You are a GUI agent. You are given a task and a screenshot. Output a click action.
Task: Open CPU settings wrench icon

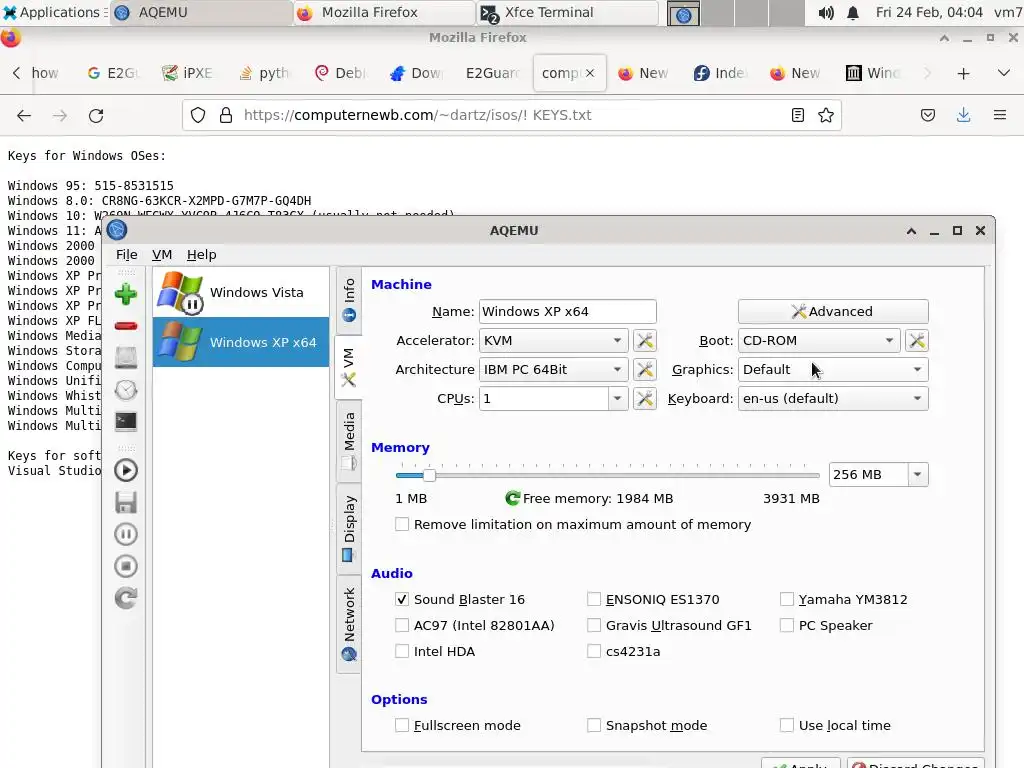tap(645, 398)
